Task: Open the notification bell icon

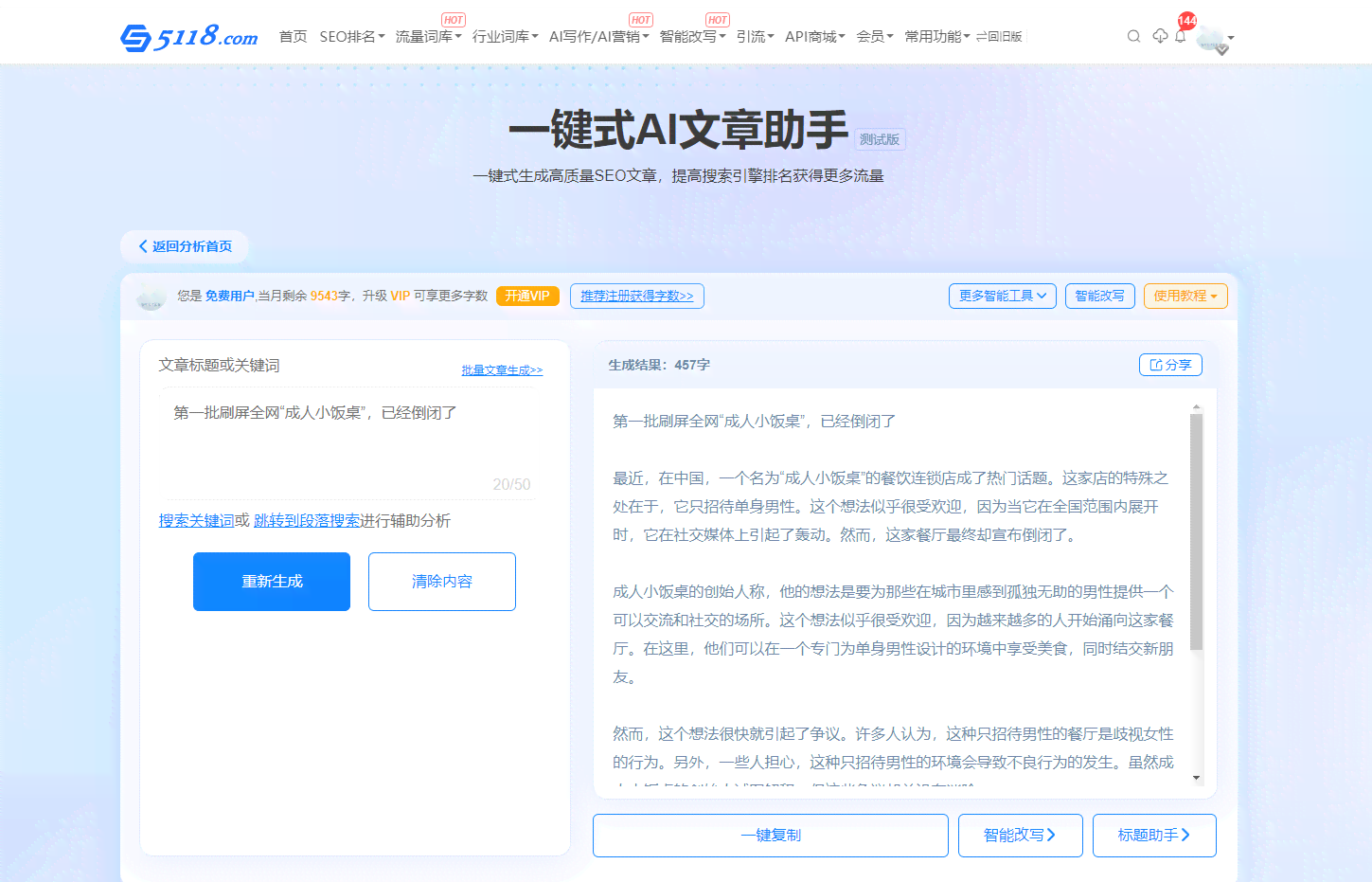Action: pyautogui.click(x=1181, y=36)
